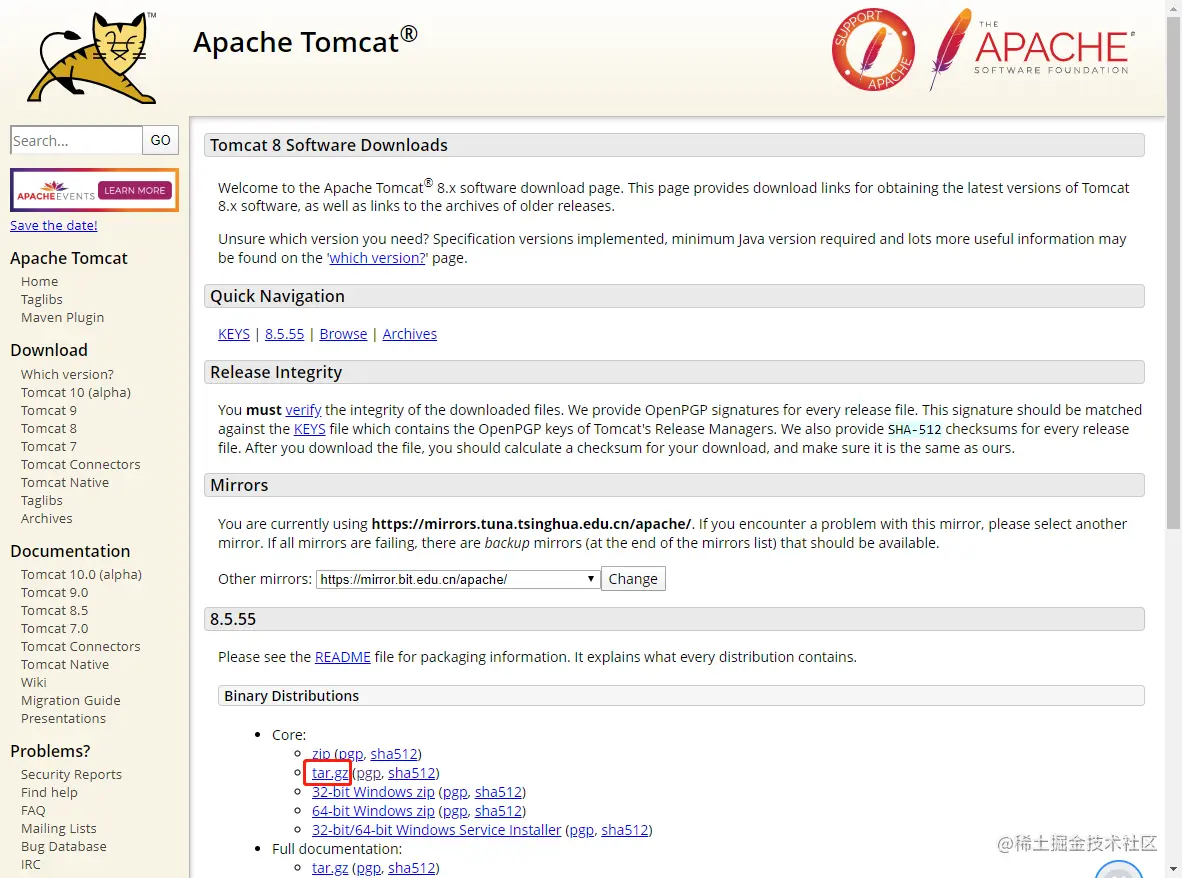Click the GO search button
This screenshot has width=1182, height=878.
(x=161, y=140)
